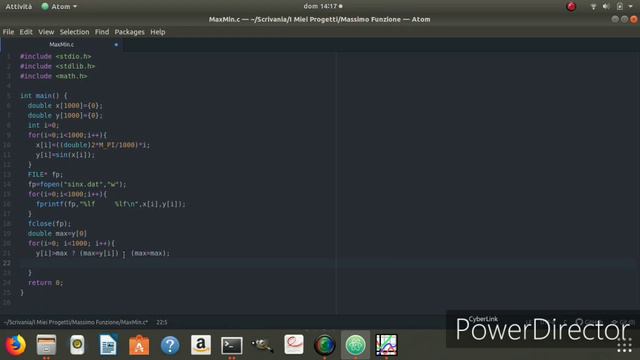This screenshot has height=360, width=640.
Task: Open GIMP from the dock
Action: tap(262, 345)
